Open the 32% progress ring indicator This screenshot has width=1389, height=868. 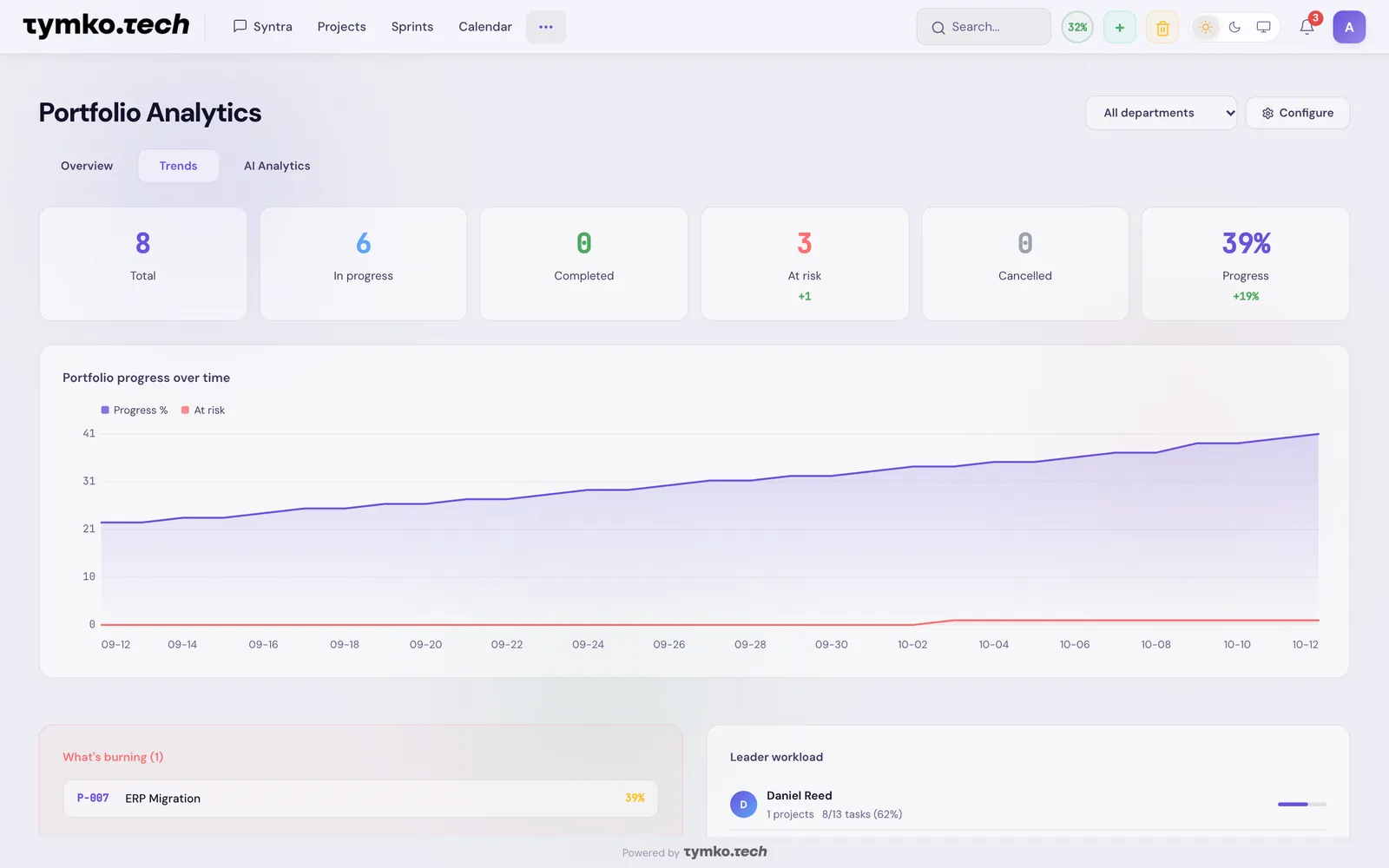pos(1077,27)
